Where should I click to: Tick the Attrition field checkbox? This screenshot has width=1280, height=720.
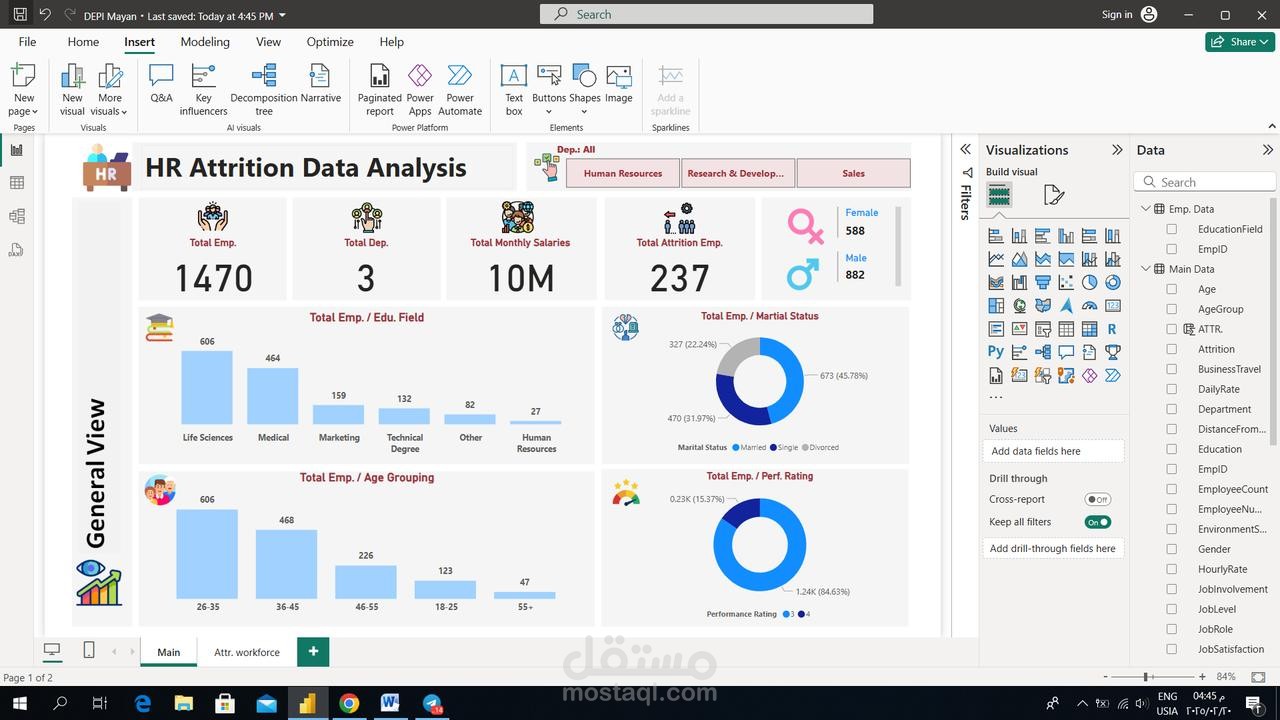[1172, 349]
